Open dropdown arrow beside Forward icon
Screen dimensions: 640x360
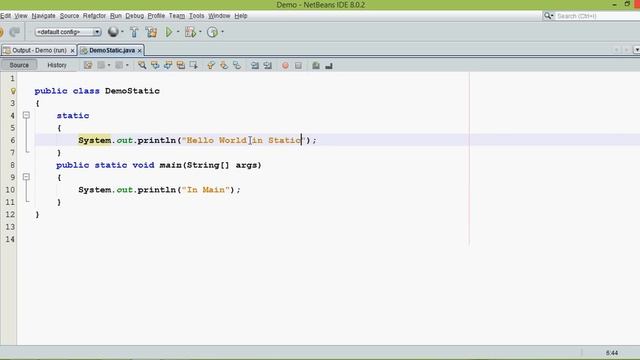coord(127,65)
